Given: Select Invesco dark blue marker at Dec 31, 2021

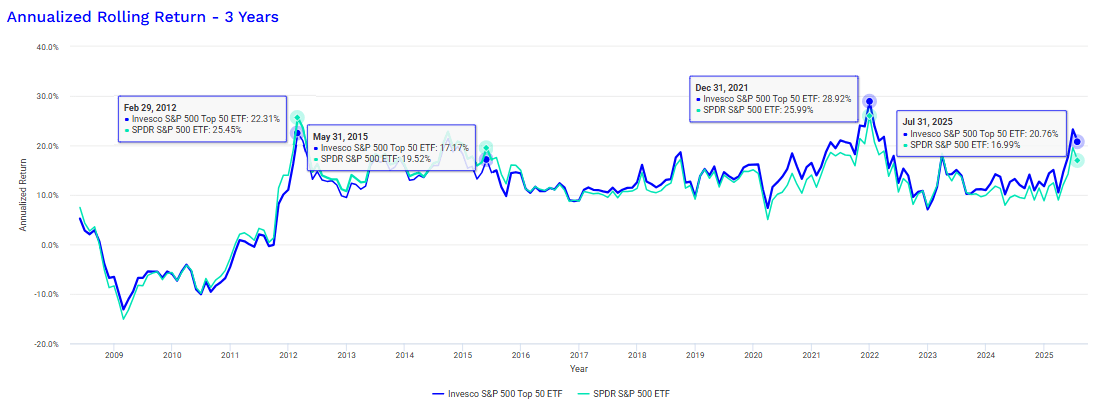Looking at the screenshot, I should tap(870, 101).
